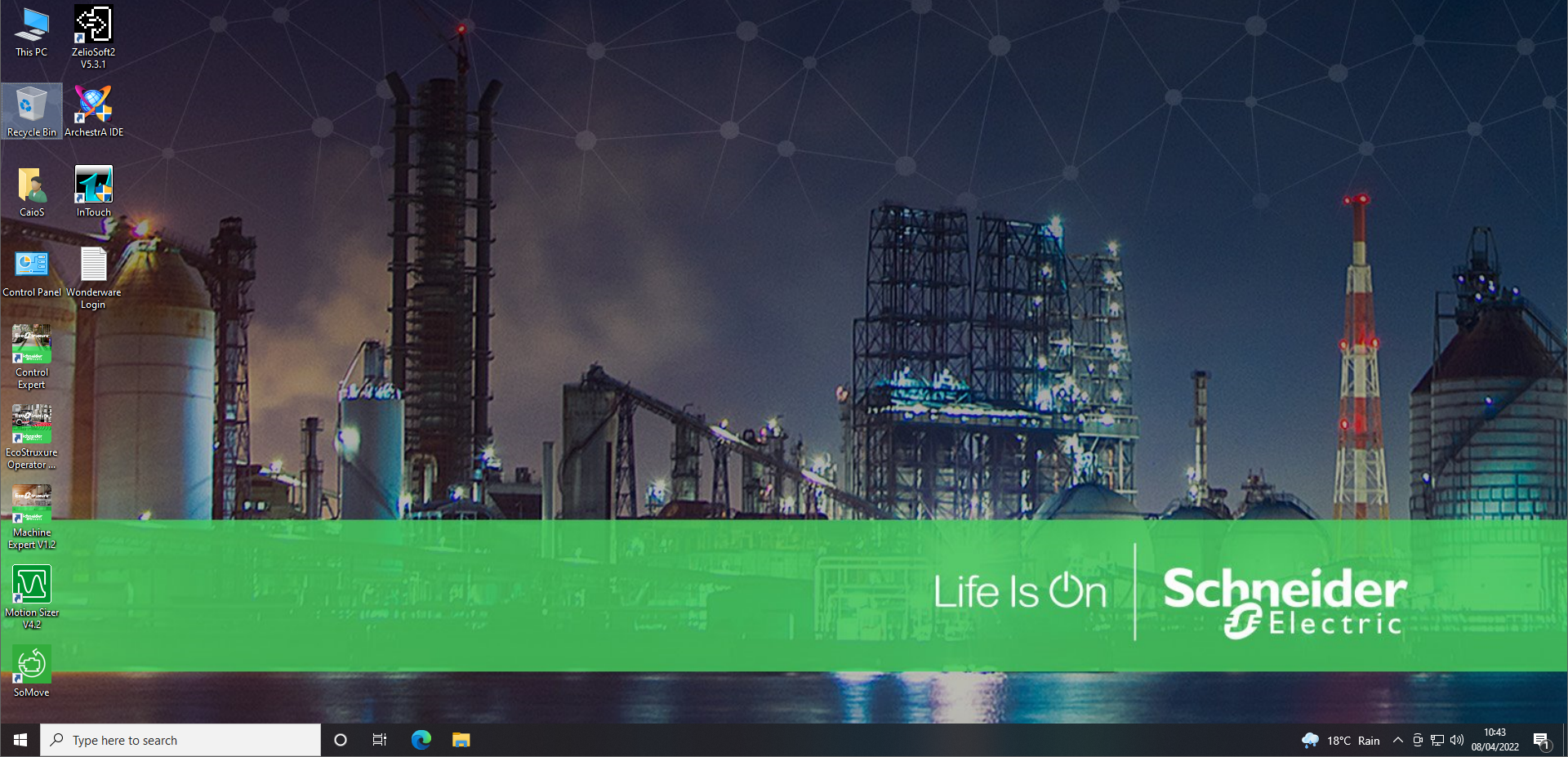Select the Motion Sizer V4.2 icon

(x=32, y=597)
